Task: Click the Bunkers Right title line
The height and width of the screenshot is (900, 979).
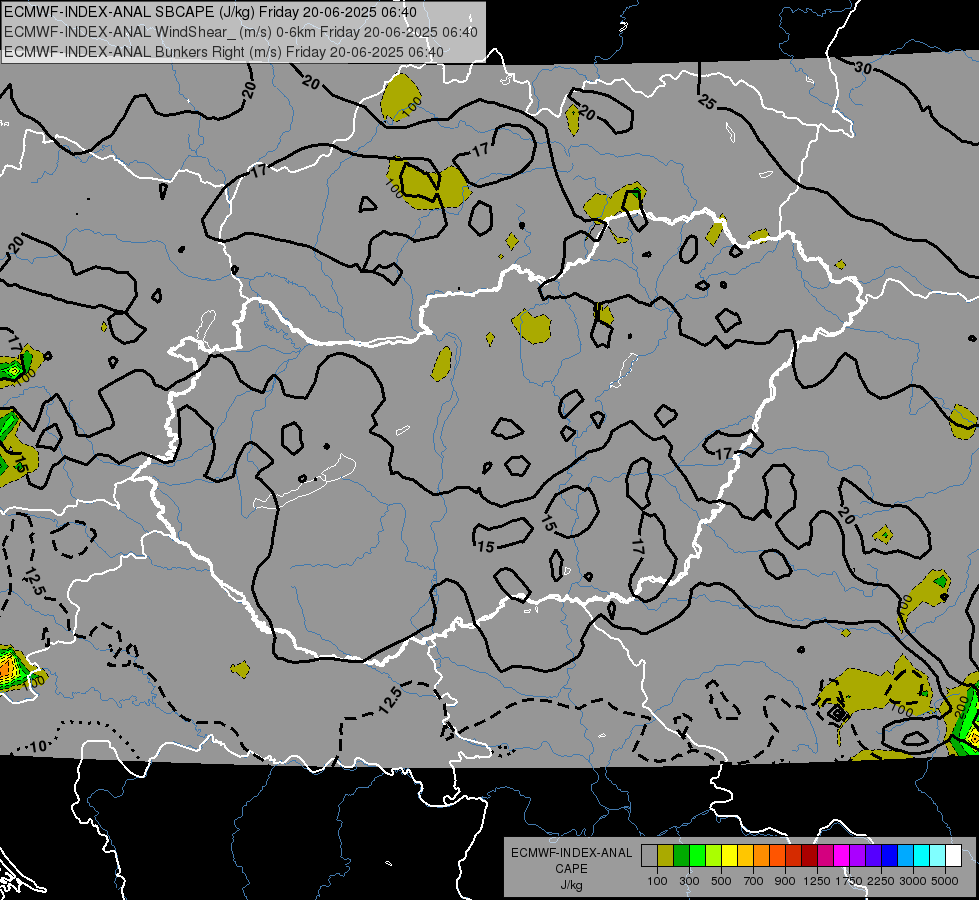Action: click(224, 52)
